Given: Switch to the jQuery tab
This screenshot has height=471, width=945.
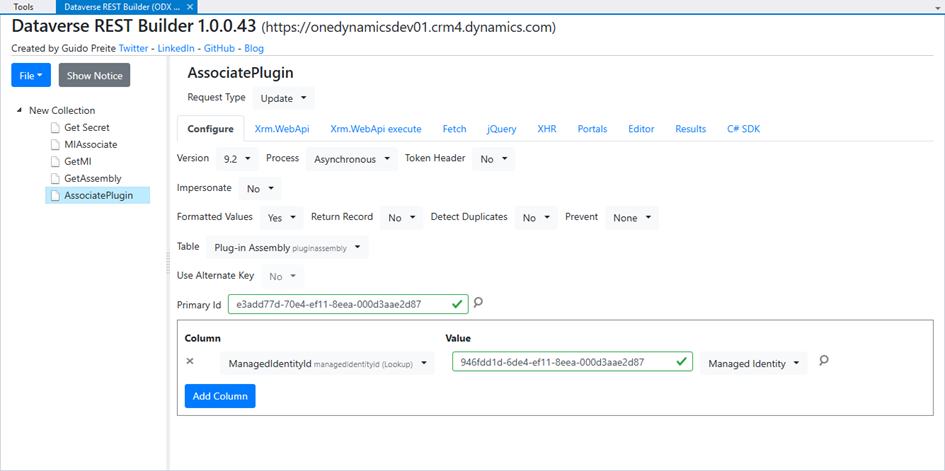Looking at the screenshot, I should [x=501, y=129].
